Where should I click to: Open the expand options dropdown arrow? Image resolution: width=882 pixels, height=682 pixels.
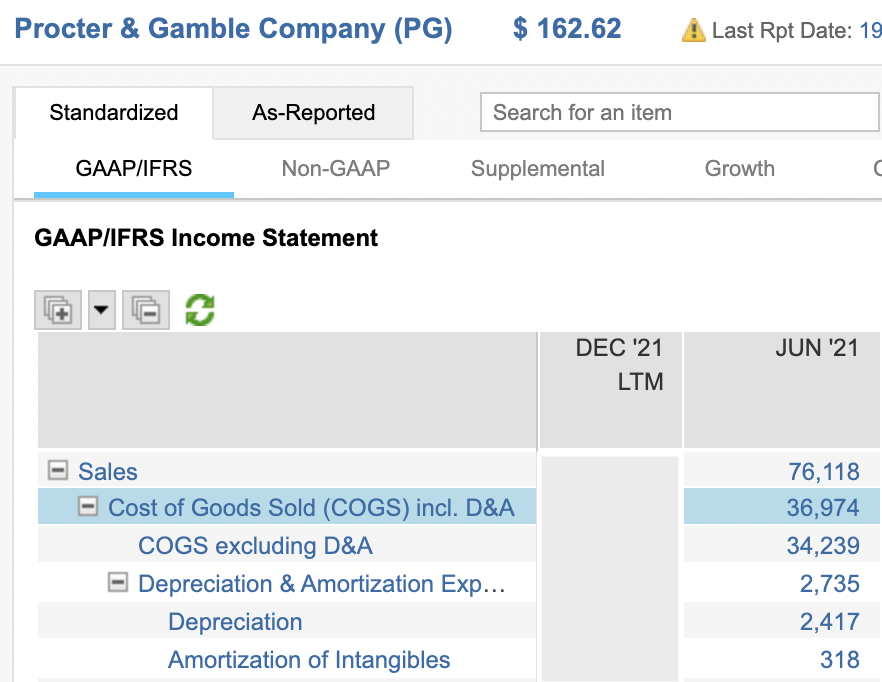tap(102, 310)
